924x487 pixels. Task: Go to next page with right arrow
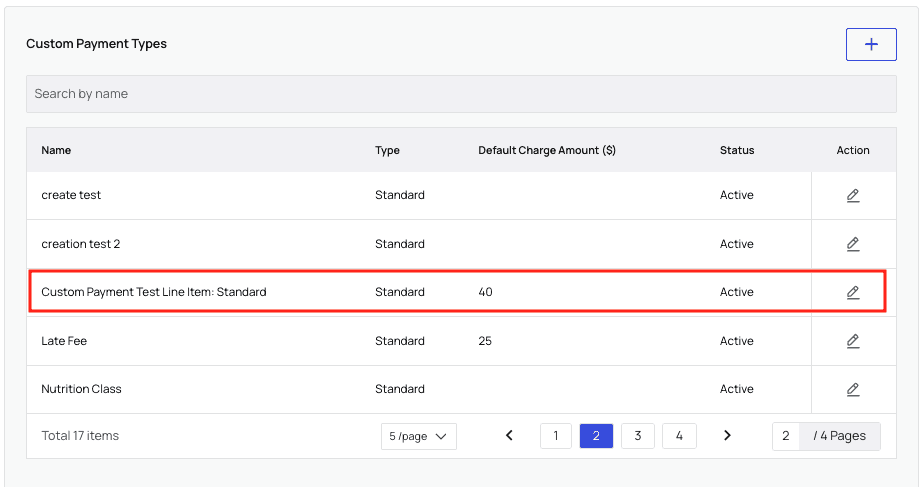point(727,436)
